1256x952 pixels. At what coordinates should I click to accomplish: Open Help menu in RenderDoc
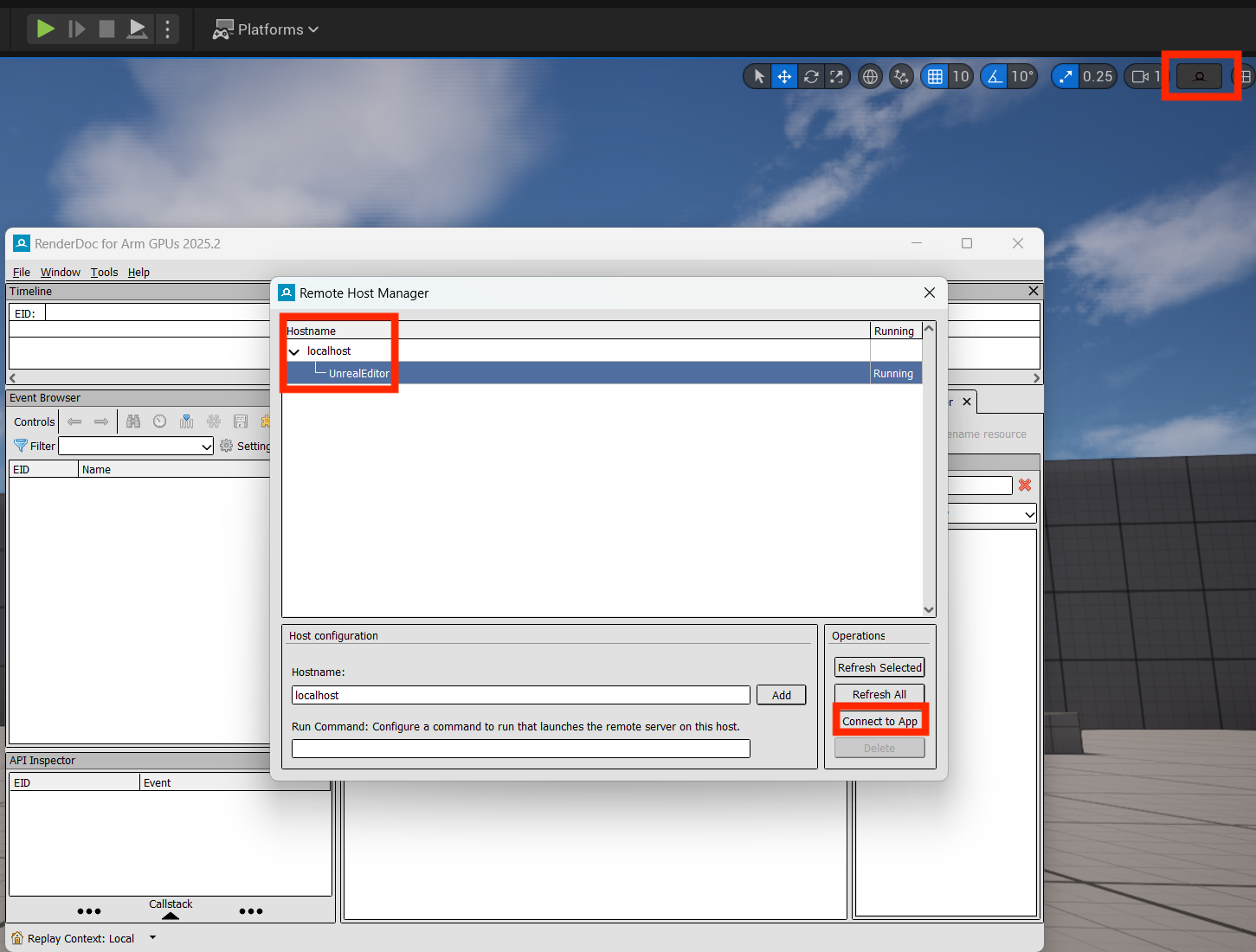coord(138,272)
